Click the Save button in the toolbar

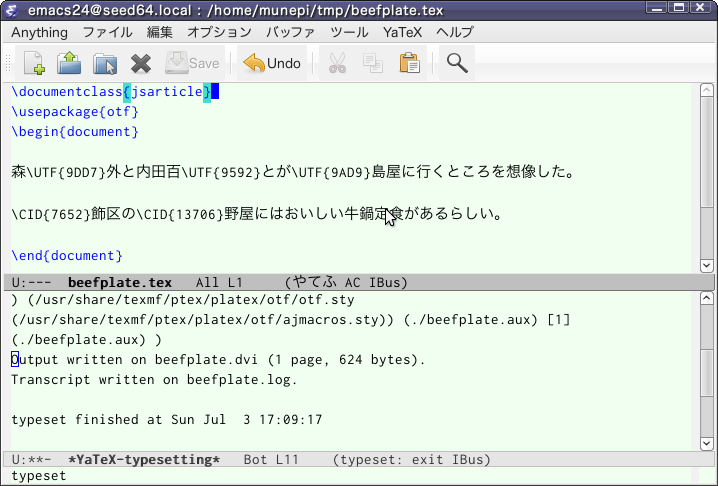[x=192, y=63]
